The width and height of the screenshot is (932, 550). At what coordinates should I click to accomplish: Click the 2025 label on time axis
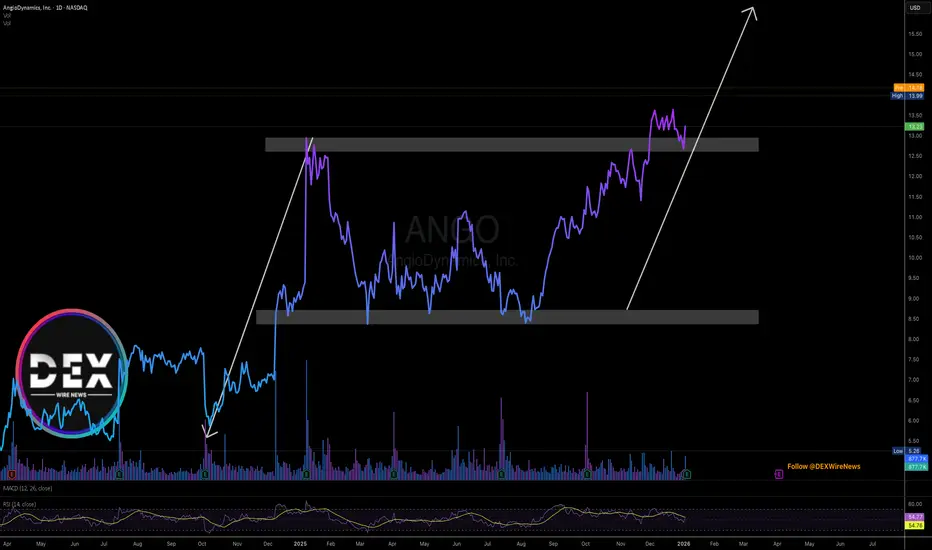[x=300, y=543]
